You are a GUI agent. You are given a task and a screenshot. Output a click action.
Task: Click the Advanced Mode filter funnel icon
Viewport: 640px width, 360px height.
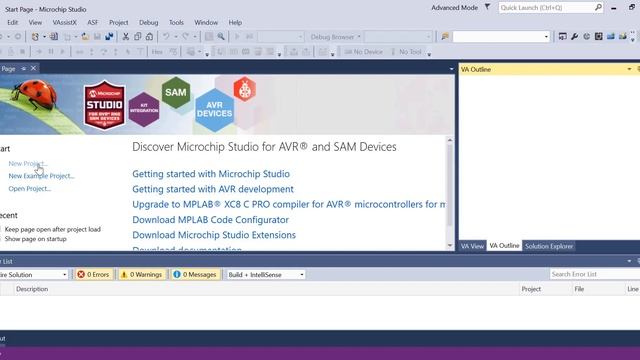pyautogui.click(x=487, y=7)
